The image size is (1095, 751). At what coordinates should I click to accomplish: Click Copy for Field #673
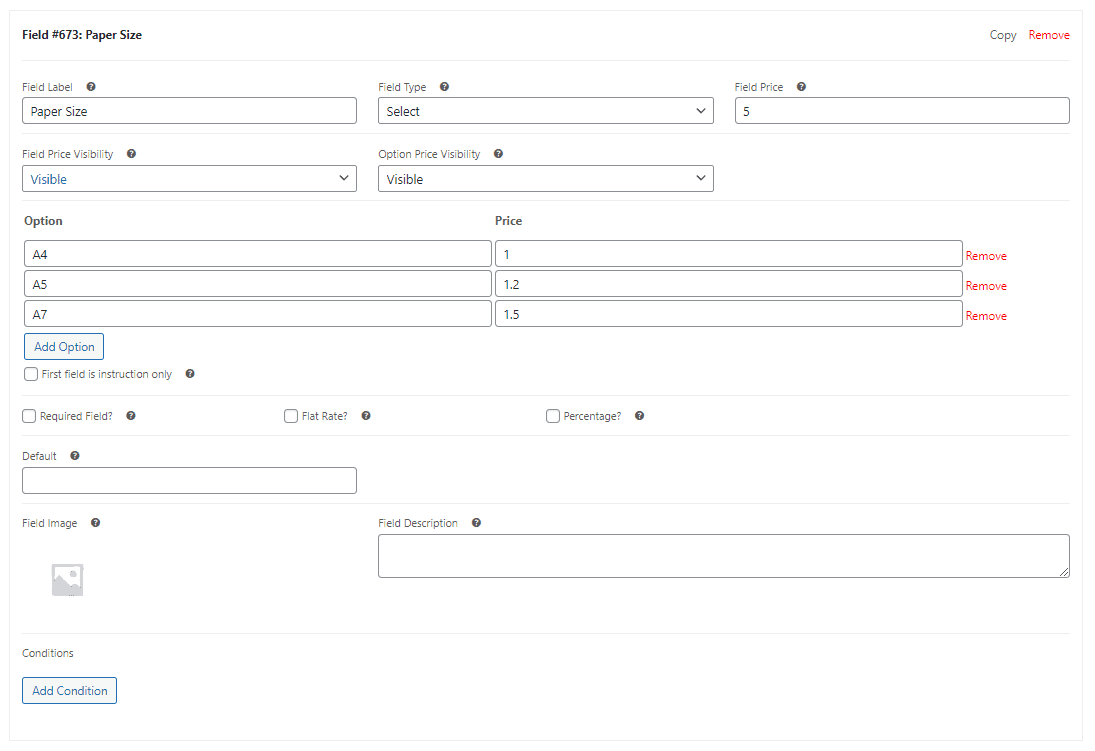[1002, 35]
